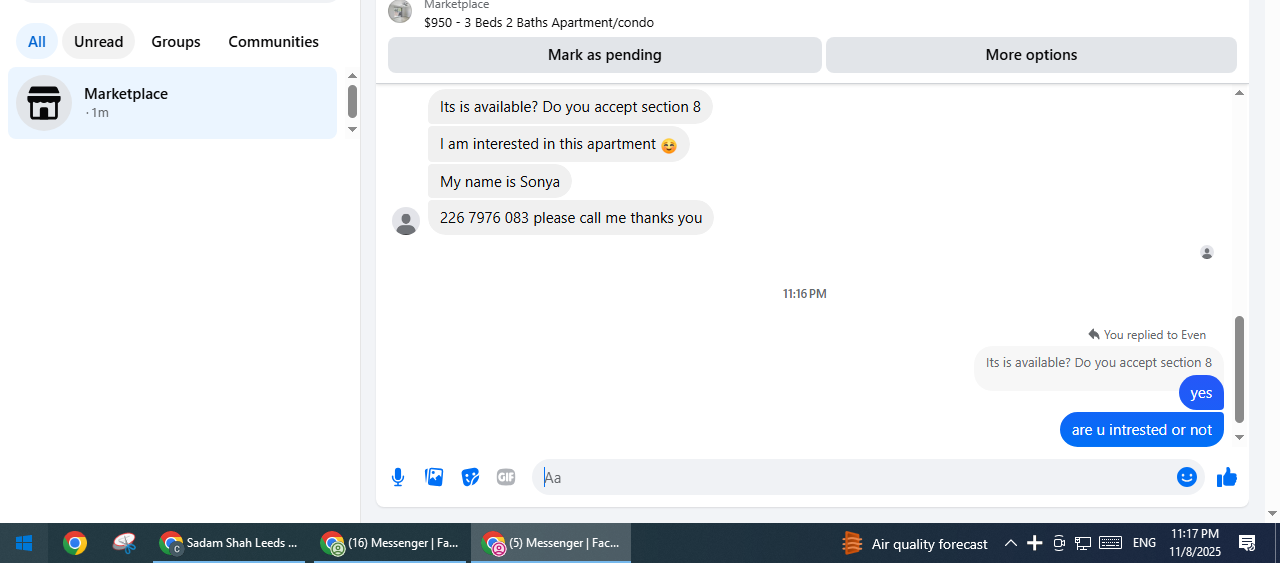This screenshot has height=563, width=1280.
Task: Select the Unread filter tab
Action: tap(98, 42)
